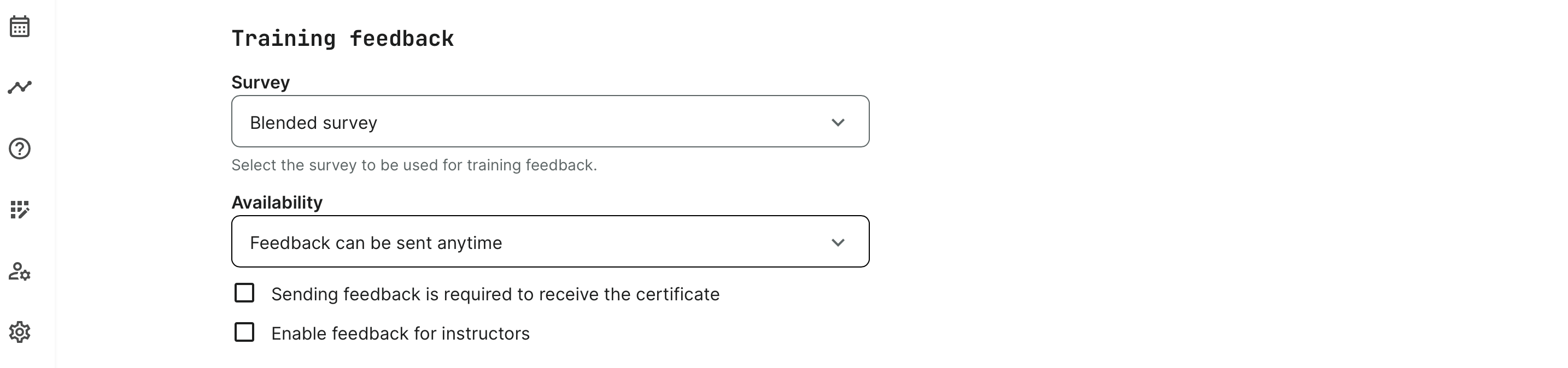Viewport: 1568px width, 368px height.
Task: Open the Availability dropdown field
Action: (549, 241)
